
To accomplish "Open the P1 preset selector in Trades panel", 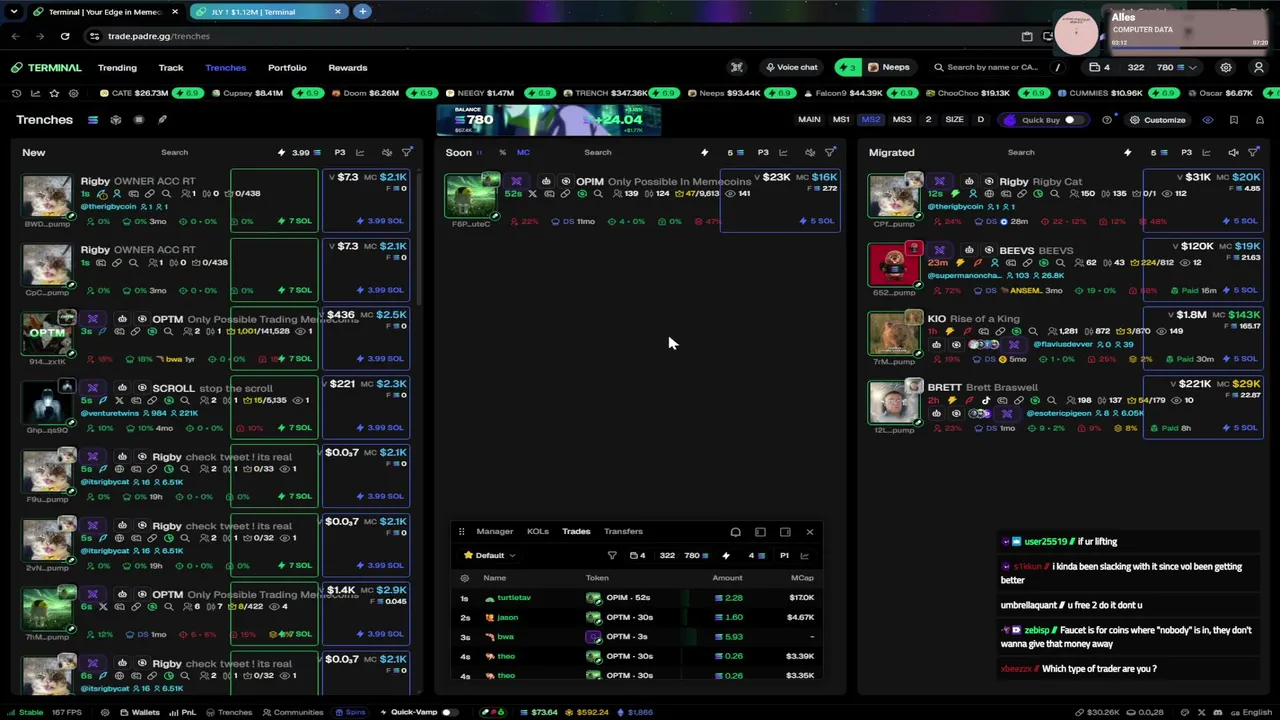I will pos(784,555).
